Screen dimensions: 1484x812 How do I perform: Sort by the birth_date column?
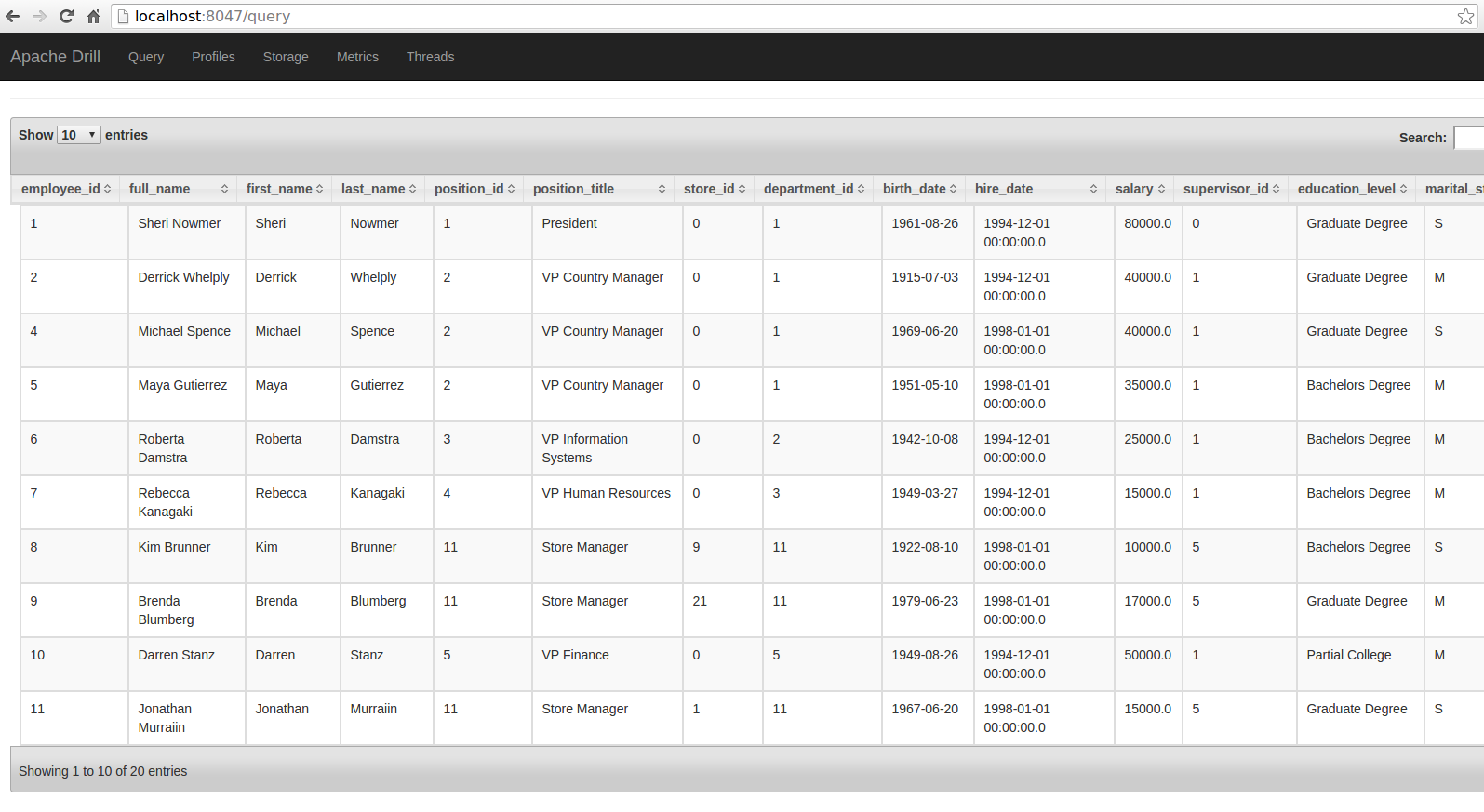918,189
